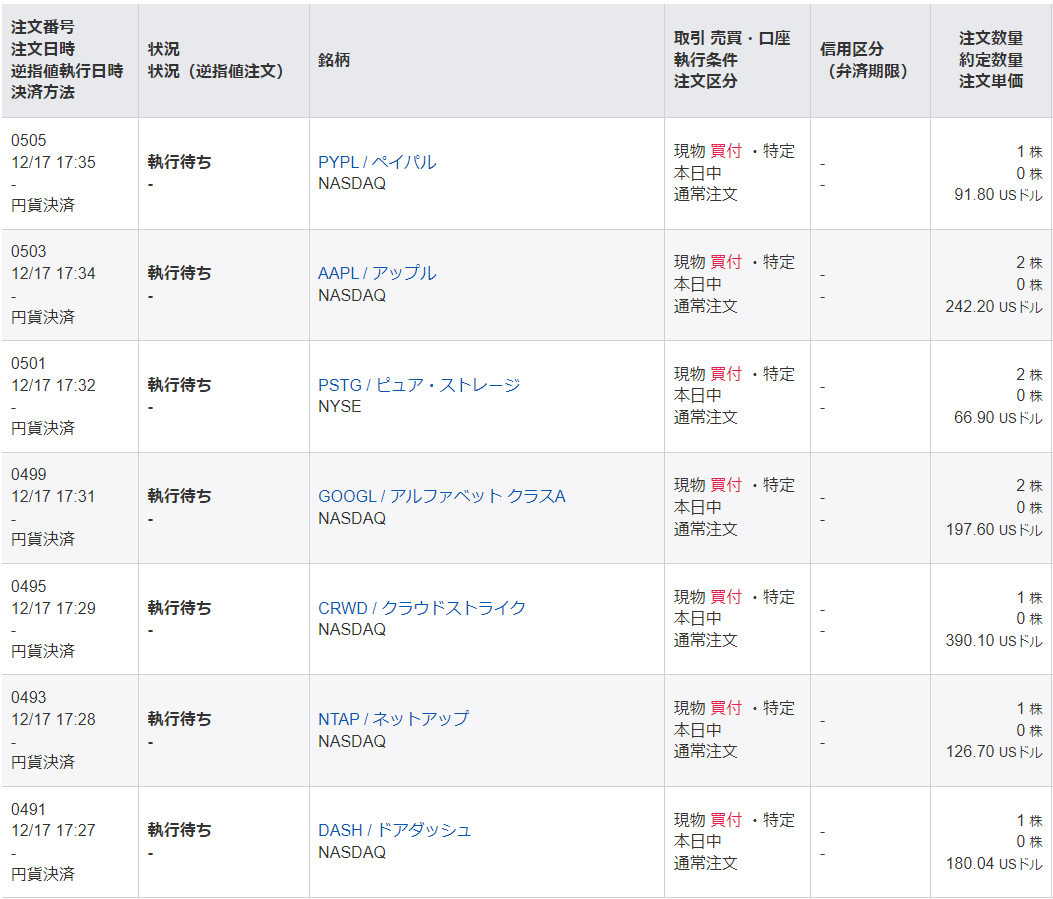Select order number 0491
Viewport: 1053px width, 899px height.
click(x=29, y=809)
